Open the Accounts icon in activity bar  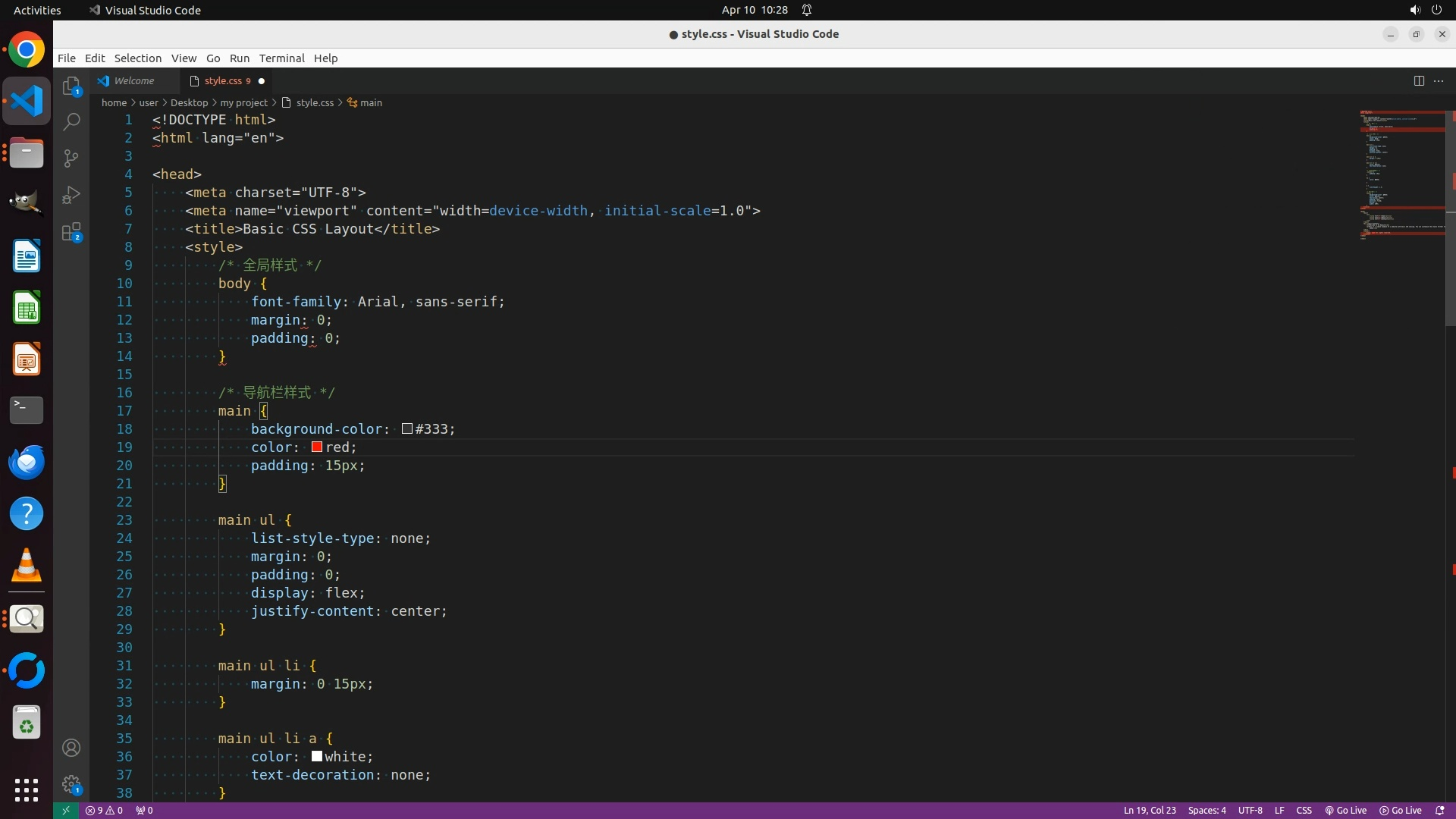pos(71,748)
